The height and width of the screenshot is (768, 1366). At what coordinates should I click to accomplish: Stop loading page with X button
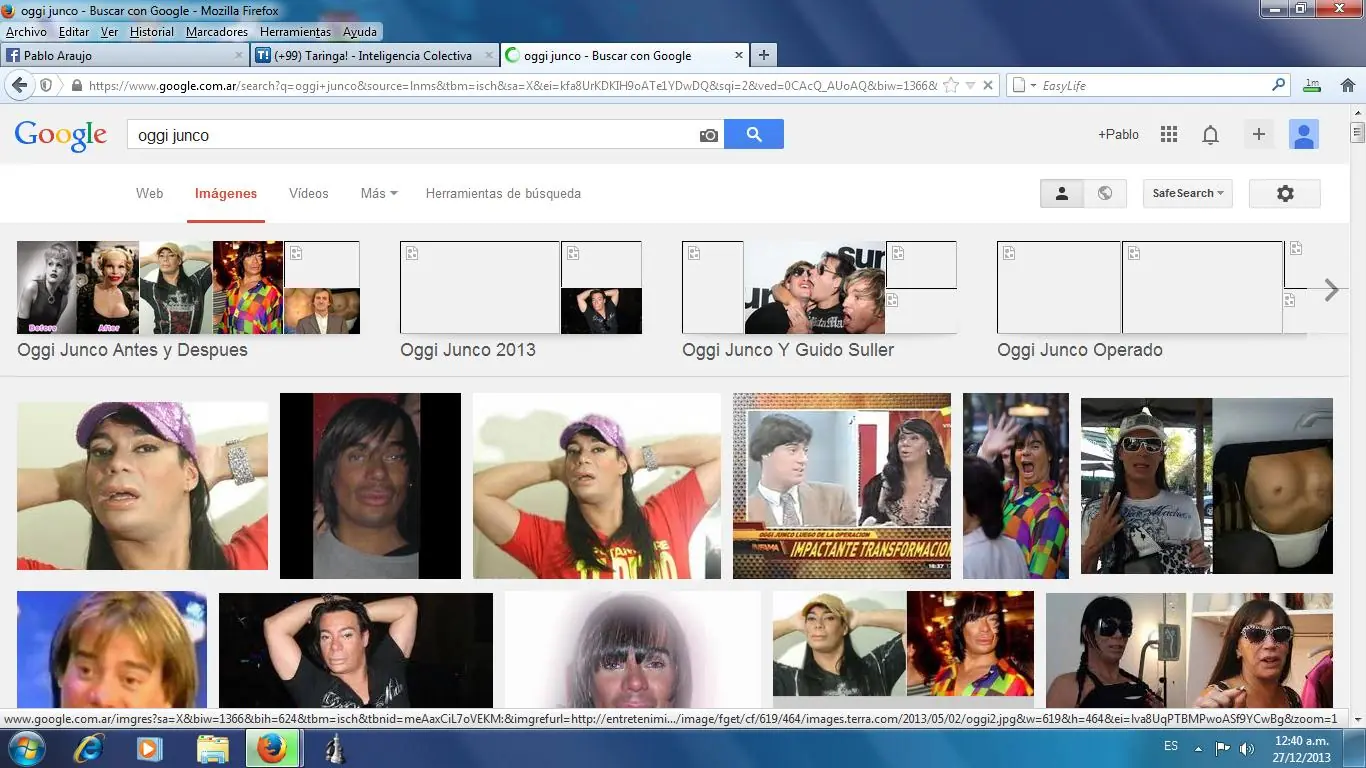pos(988,86)
